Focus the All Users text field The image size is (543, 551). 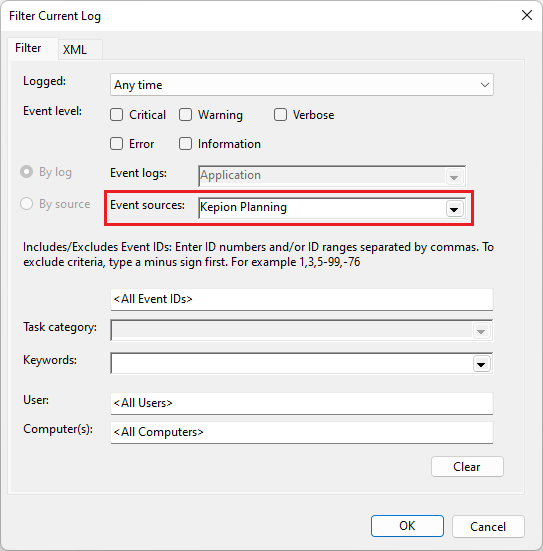coord(302,403)
